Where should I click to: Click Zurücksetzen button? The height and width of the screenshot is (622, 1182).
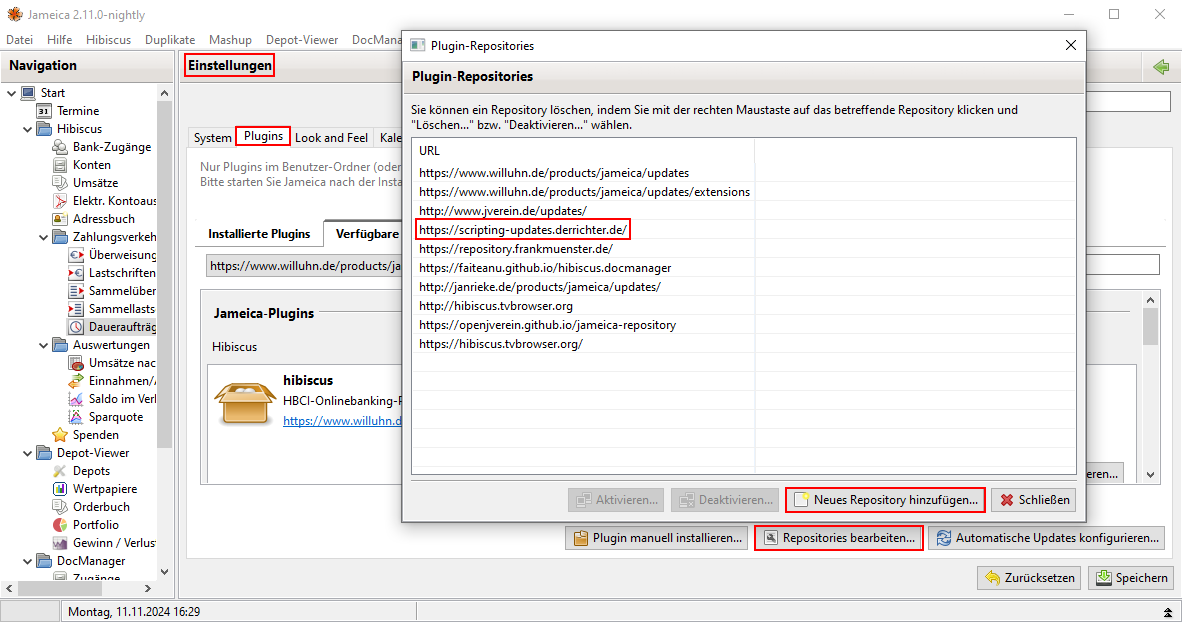coord(1029,578)
